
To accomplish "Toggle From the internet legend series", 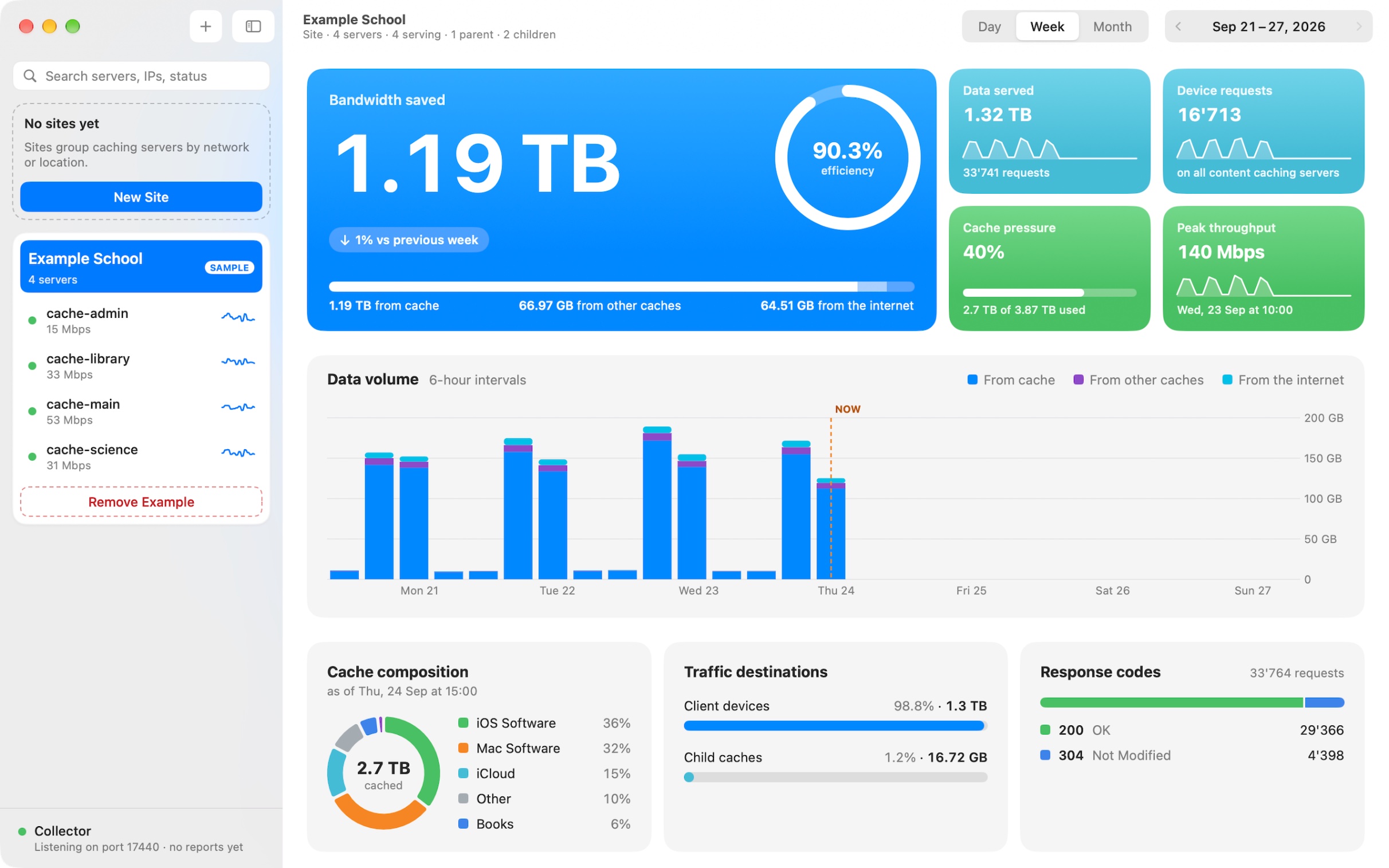I will (x=1283, y=380).
